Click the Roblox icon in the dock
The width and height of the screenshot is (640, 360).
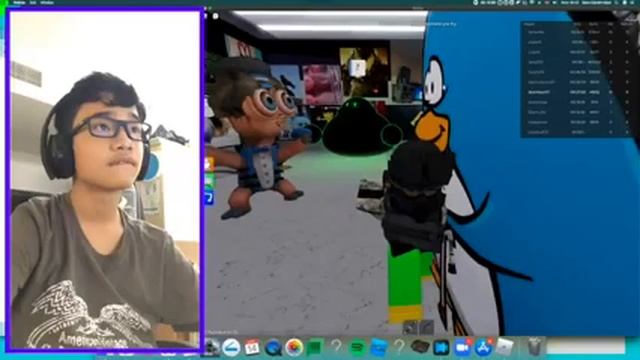[x=505, y=347]
